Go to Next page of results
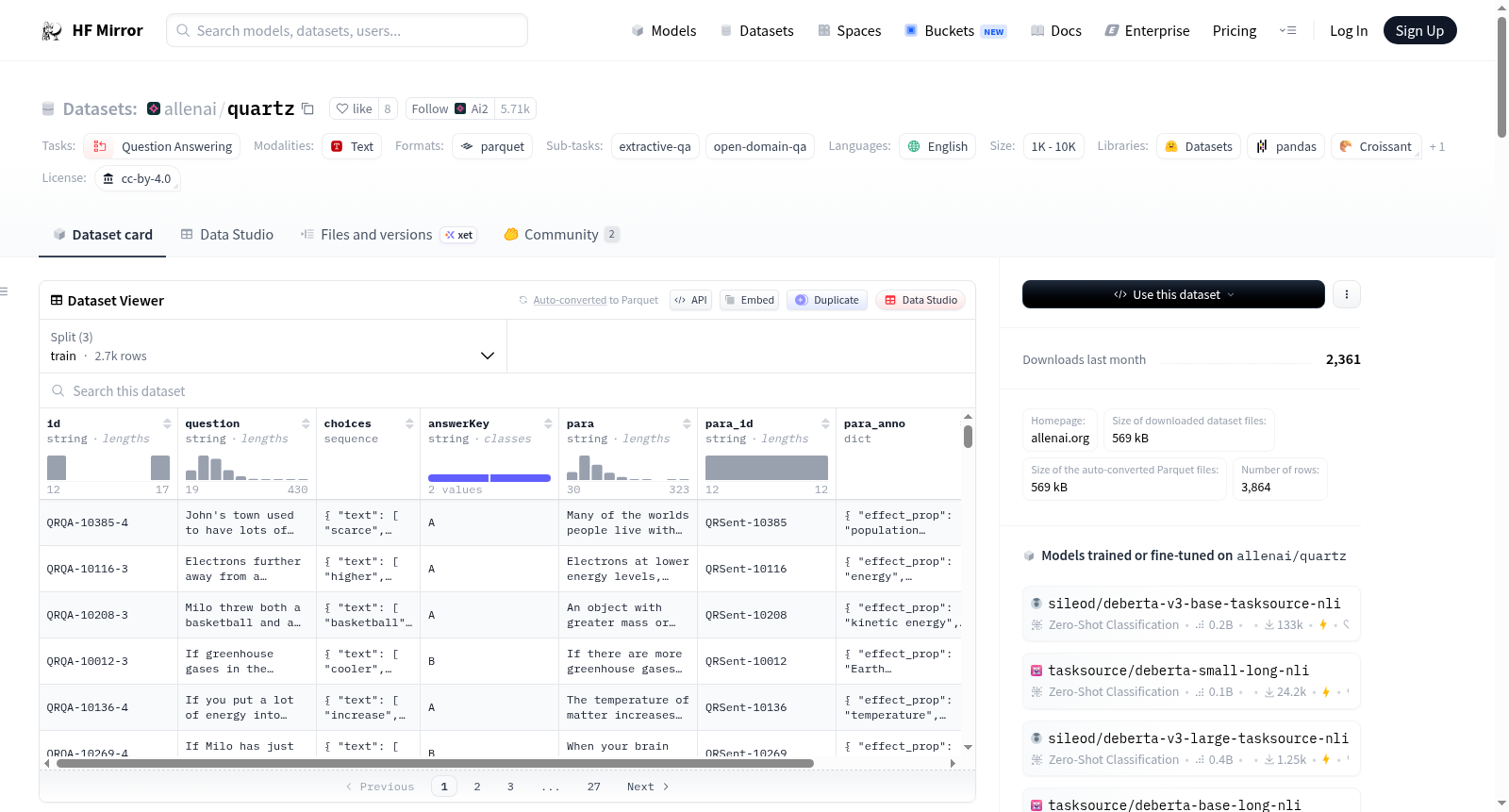This screenshot has height=812, width=1509. tap(648, 787)
